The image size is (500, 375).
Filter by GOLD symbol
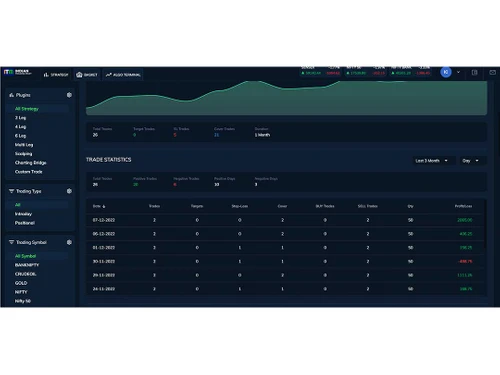(21, 283)
